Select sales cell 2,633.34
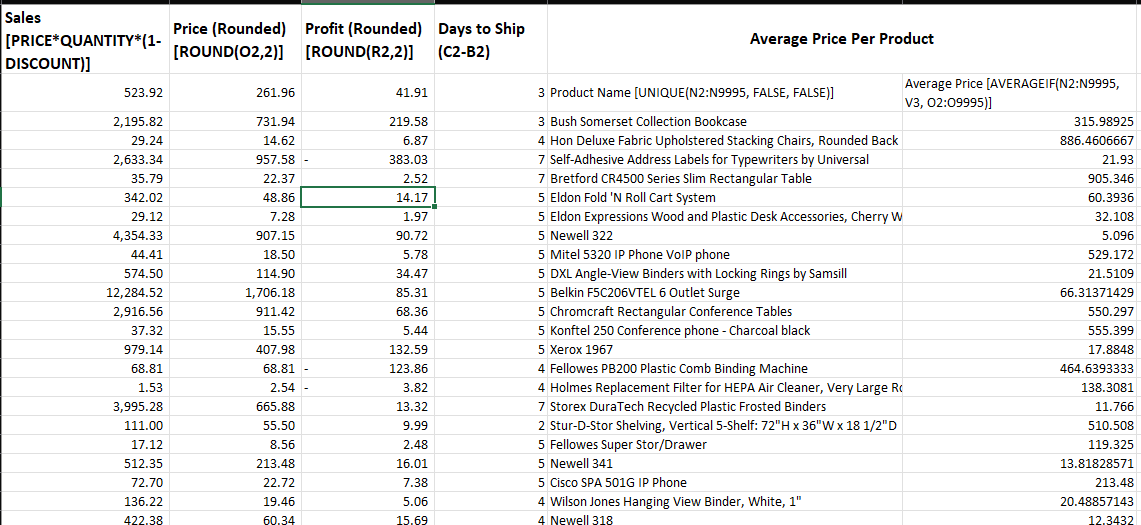 point(84,159)
